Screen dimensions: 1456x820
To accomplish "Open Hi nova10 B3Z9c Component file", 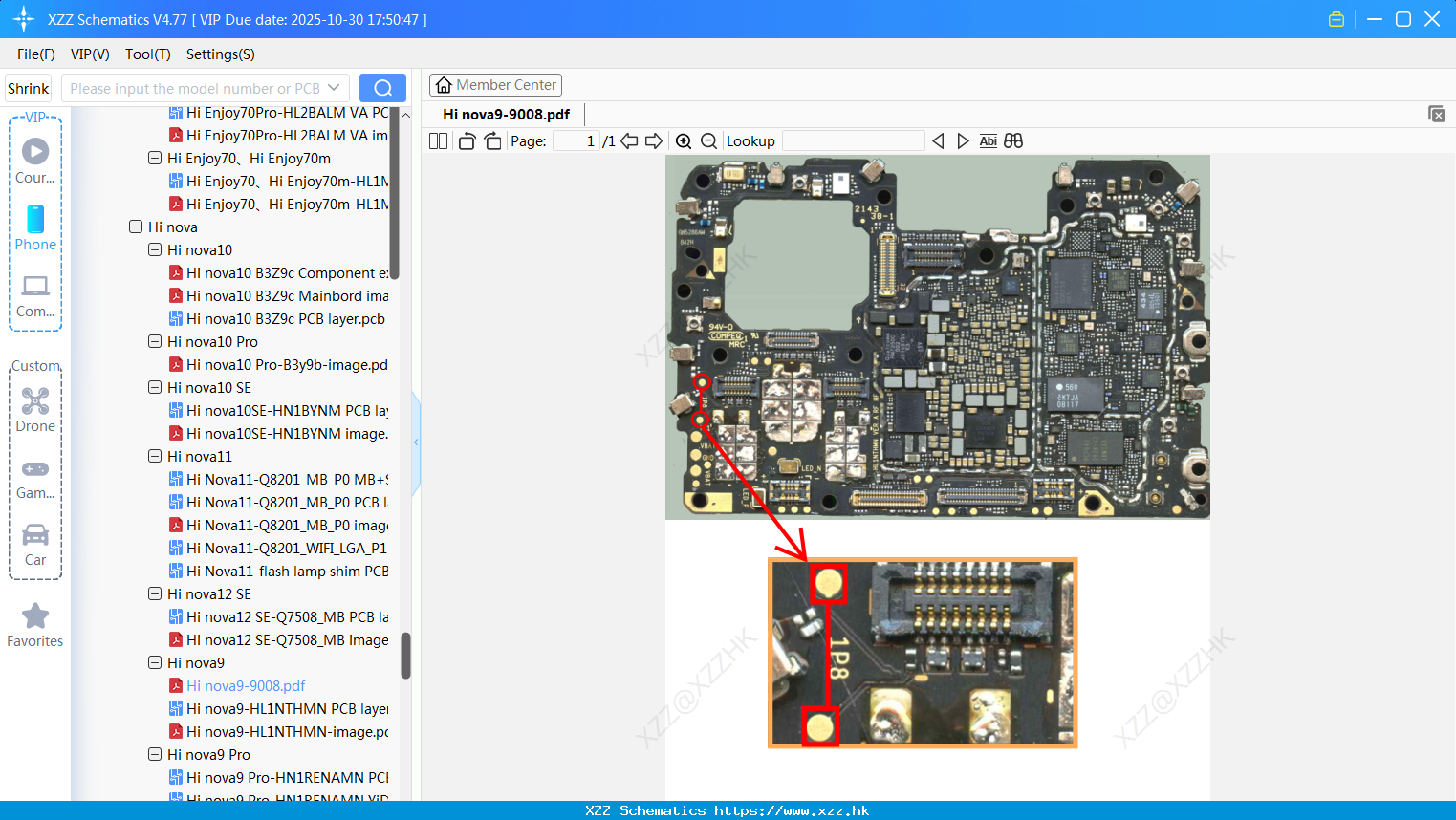I will pyautogui.click(x=279, y=273).
